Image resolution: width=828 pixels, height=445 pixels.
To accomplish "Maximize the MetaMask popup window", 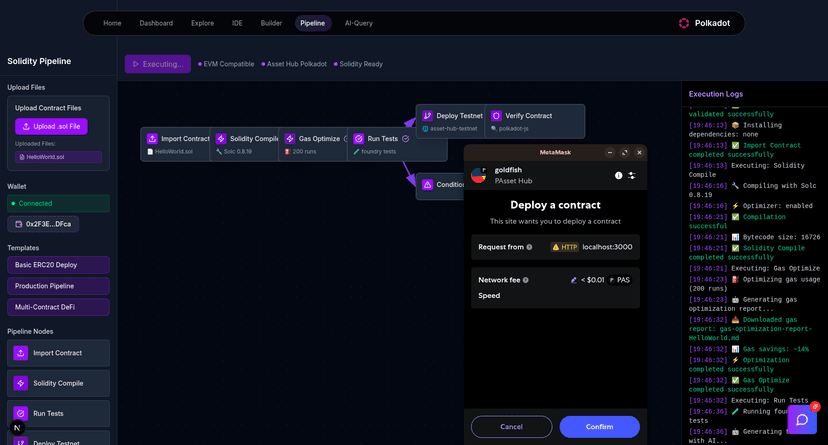I will 625,153.
